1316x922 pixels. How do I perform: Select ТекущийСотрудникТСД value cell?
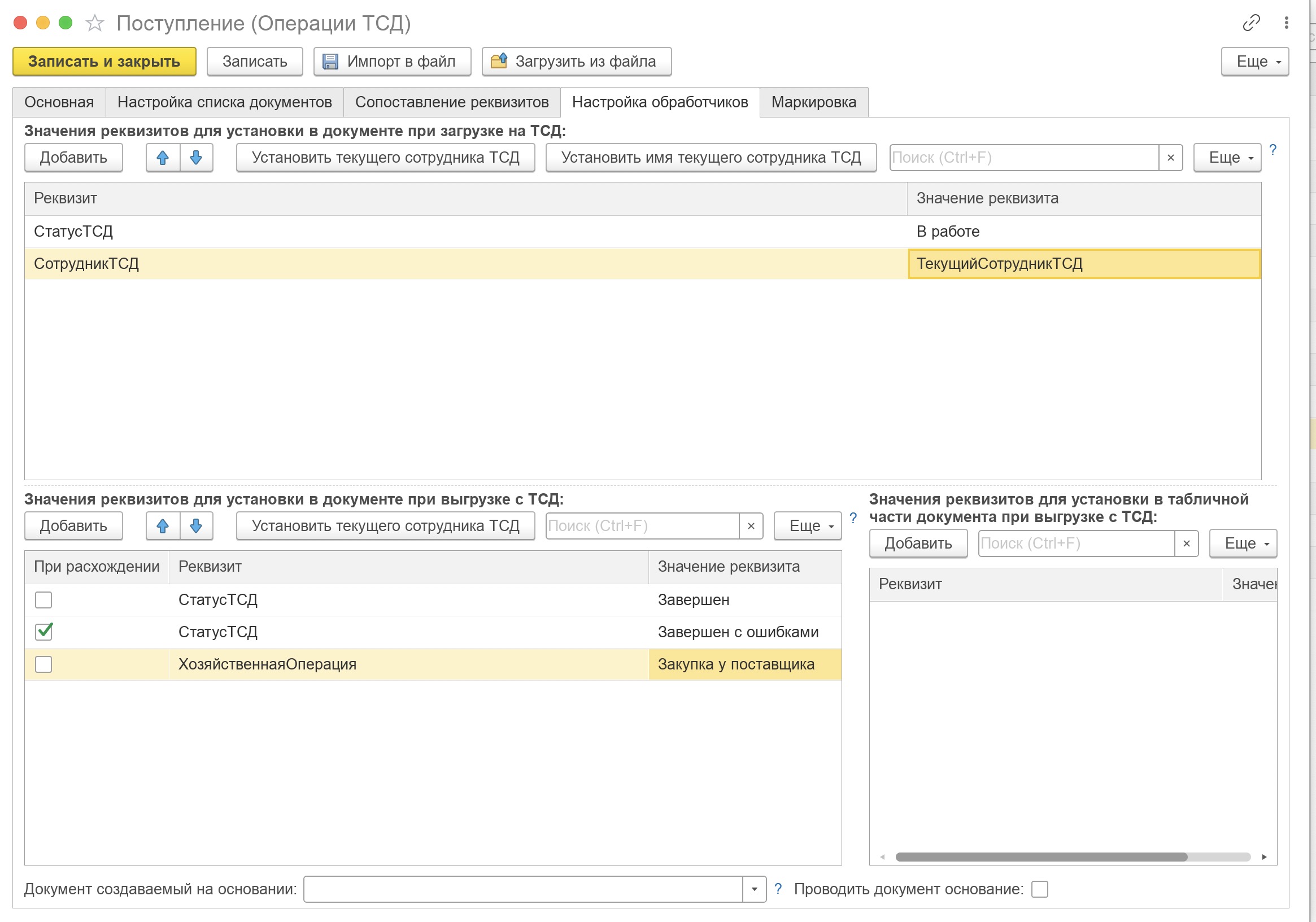[1084, 264]
